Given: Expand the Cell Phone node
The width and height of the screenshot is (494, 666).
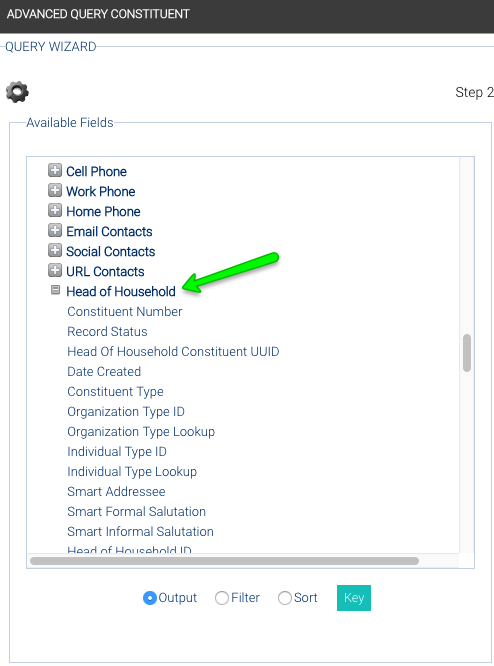Looking at the screenshot, I should click(55, 170).
